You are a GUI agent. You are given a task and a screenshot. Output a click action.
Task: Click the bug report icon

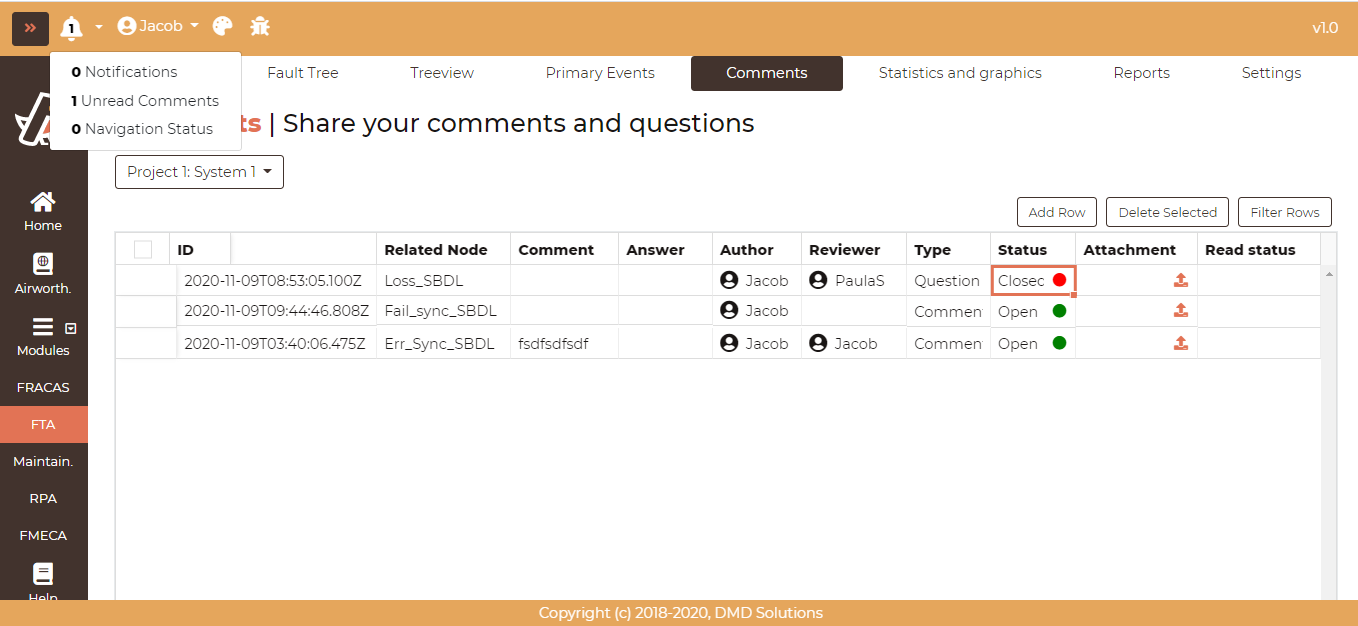[260, 27]
